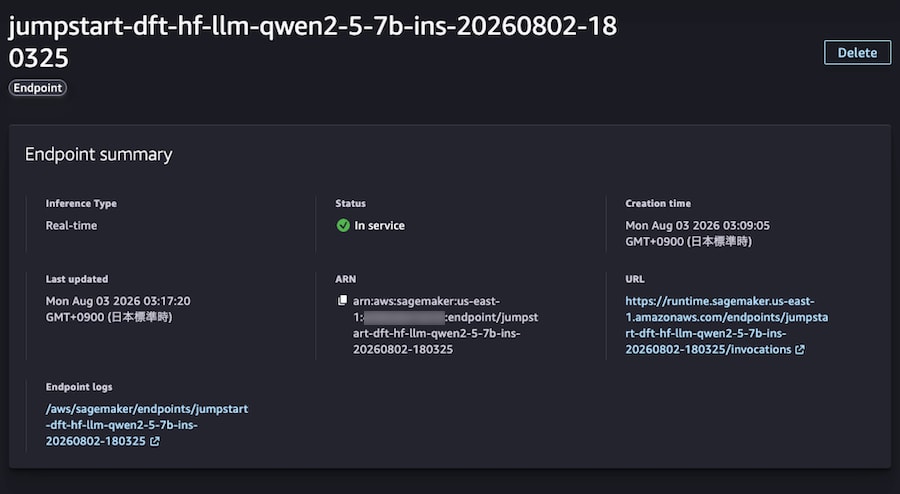Image resolution: width=900 pixels, height=494 pixels.
Task: Click the Endpoint badge under the title
Action: coord(37,88)
